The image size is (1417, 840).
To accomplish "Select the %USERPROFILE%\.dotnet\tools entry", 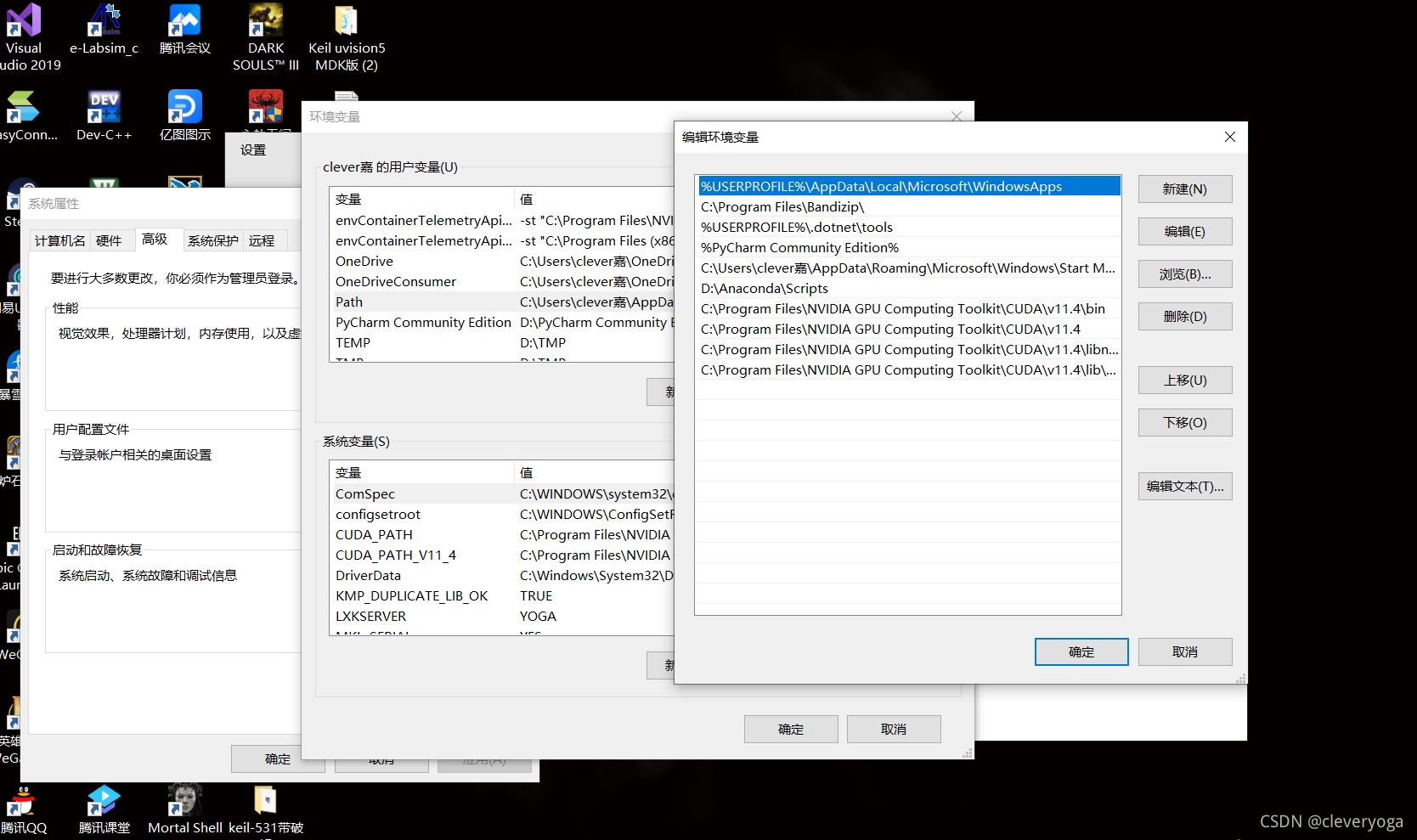I will click(908, 228).
